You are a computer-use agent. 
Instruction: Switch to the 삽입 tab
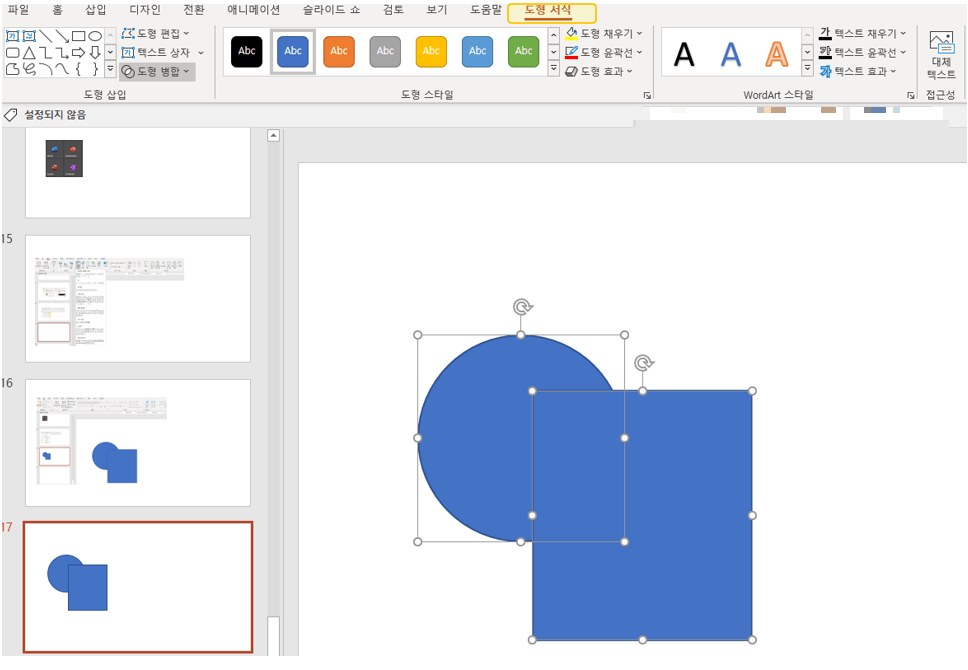[x=96, y=10]
